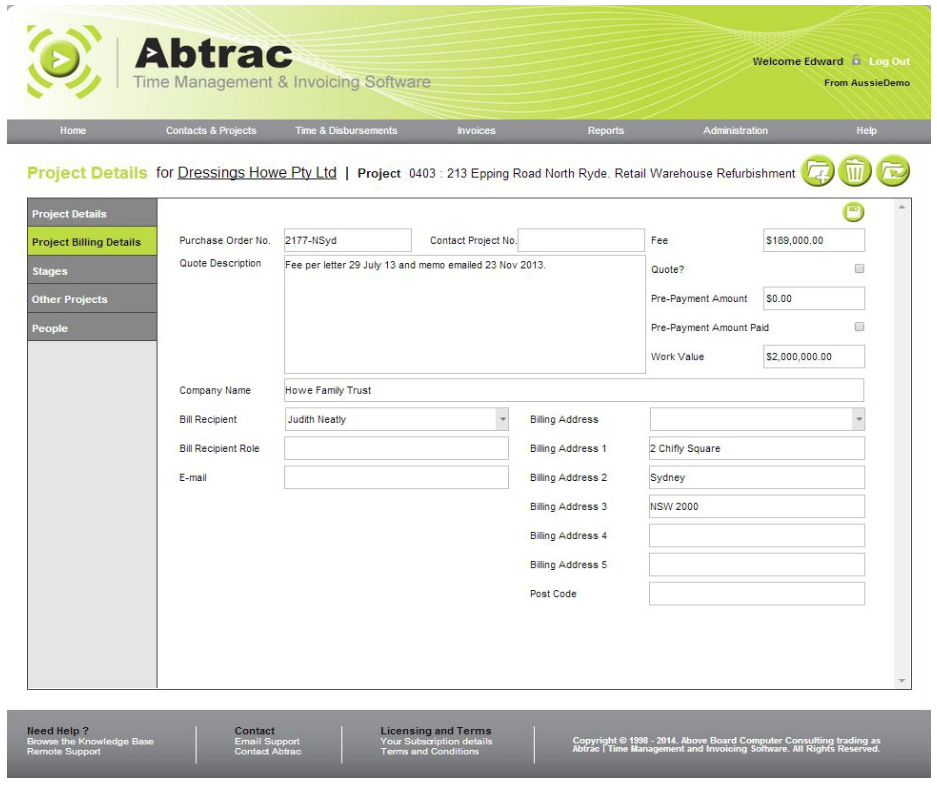Click Browse the Knowledge Base link
937x785 pixels.
pyautogui.click(x=90, y=741)
